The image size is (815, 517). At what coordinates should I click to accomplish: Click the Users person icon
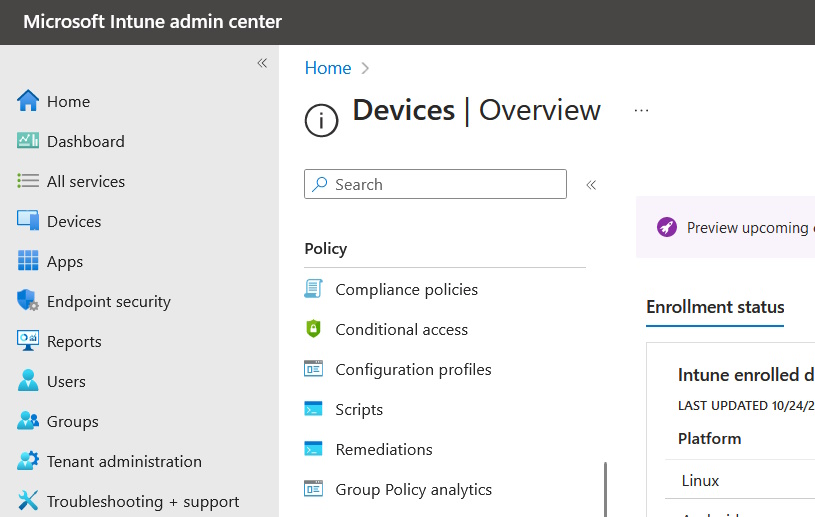(28, 380)
